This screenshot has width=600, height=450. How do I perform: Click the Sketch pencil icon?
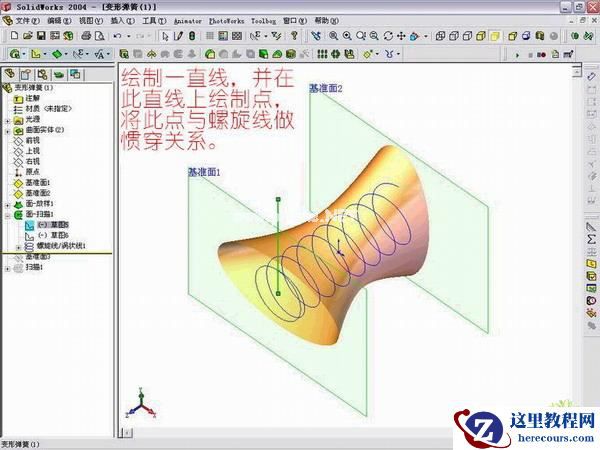178,36
